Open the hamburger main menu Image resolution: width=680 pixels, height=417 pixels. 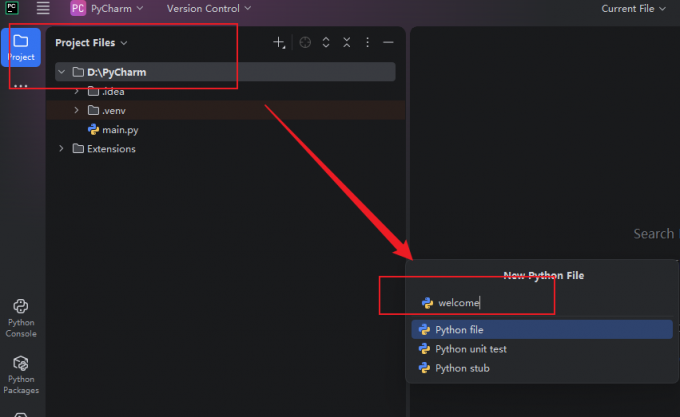click(43, 8)
